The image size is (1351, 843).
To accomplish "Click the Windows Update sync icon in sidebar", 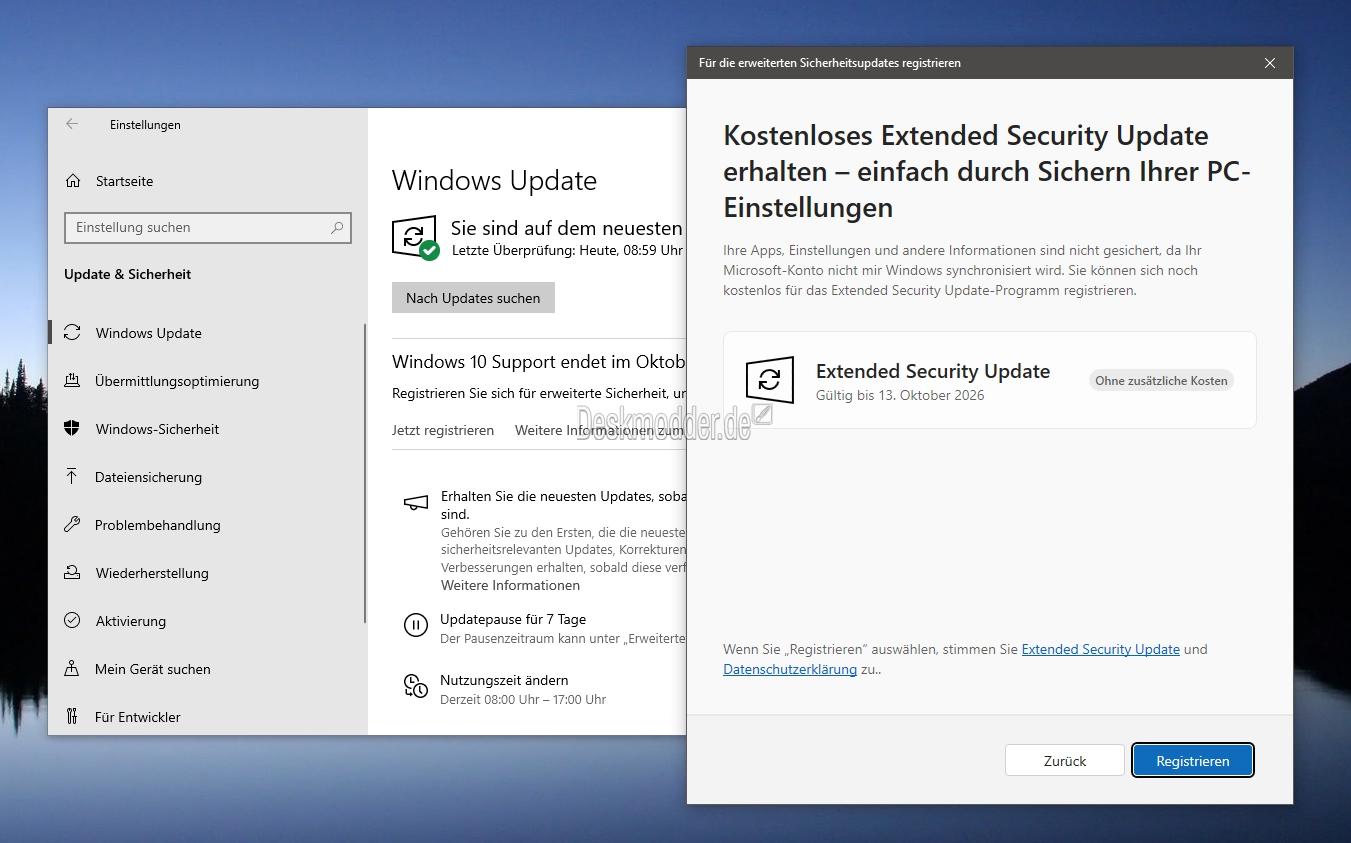I will [72, 333].
